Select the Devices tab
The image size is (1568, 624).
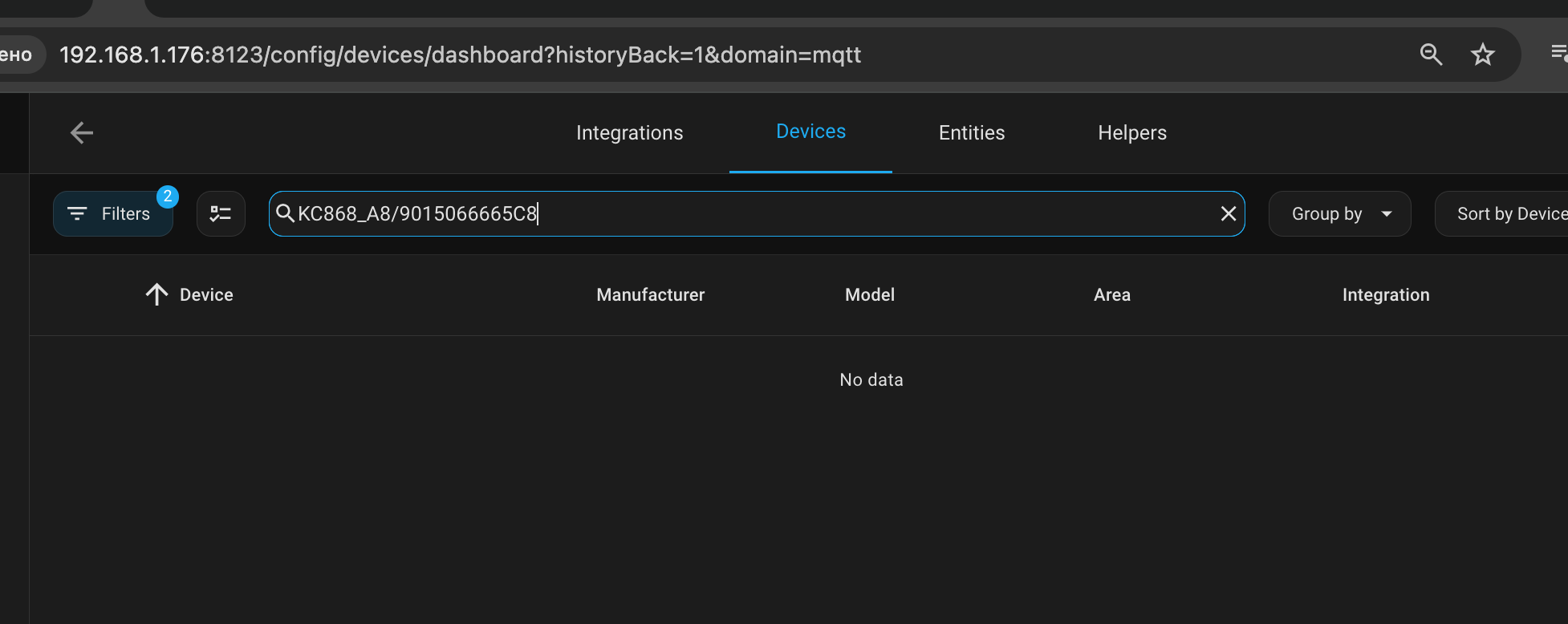810,132
